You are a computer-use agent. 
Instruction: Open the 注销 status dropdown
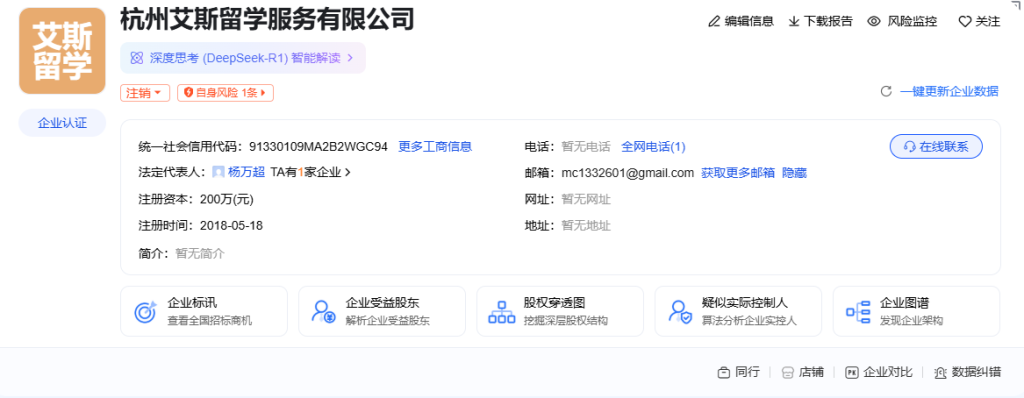[145, 93]
